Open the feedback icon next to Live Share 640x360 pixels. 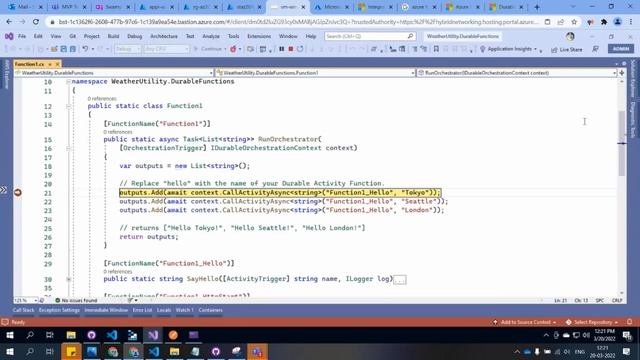tap(596, 49)
